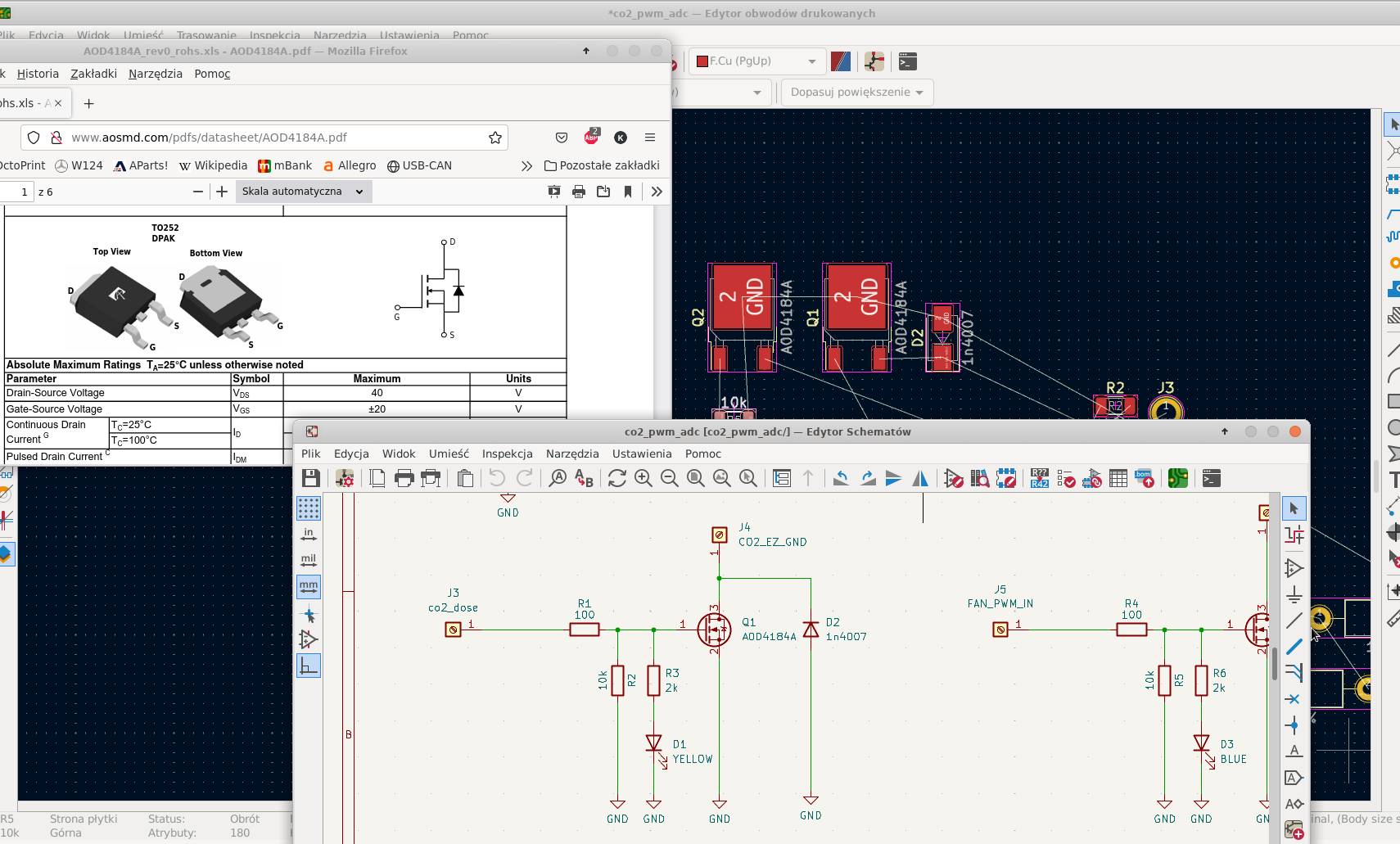Open the PCB editor from schematic toolbar
1400x844 pixels.
tap(1177, 478)
